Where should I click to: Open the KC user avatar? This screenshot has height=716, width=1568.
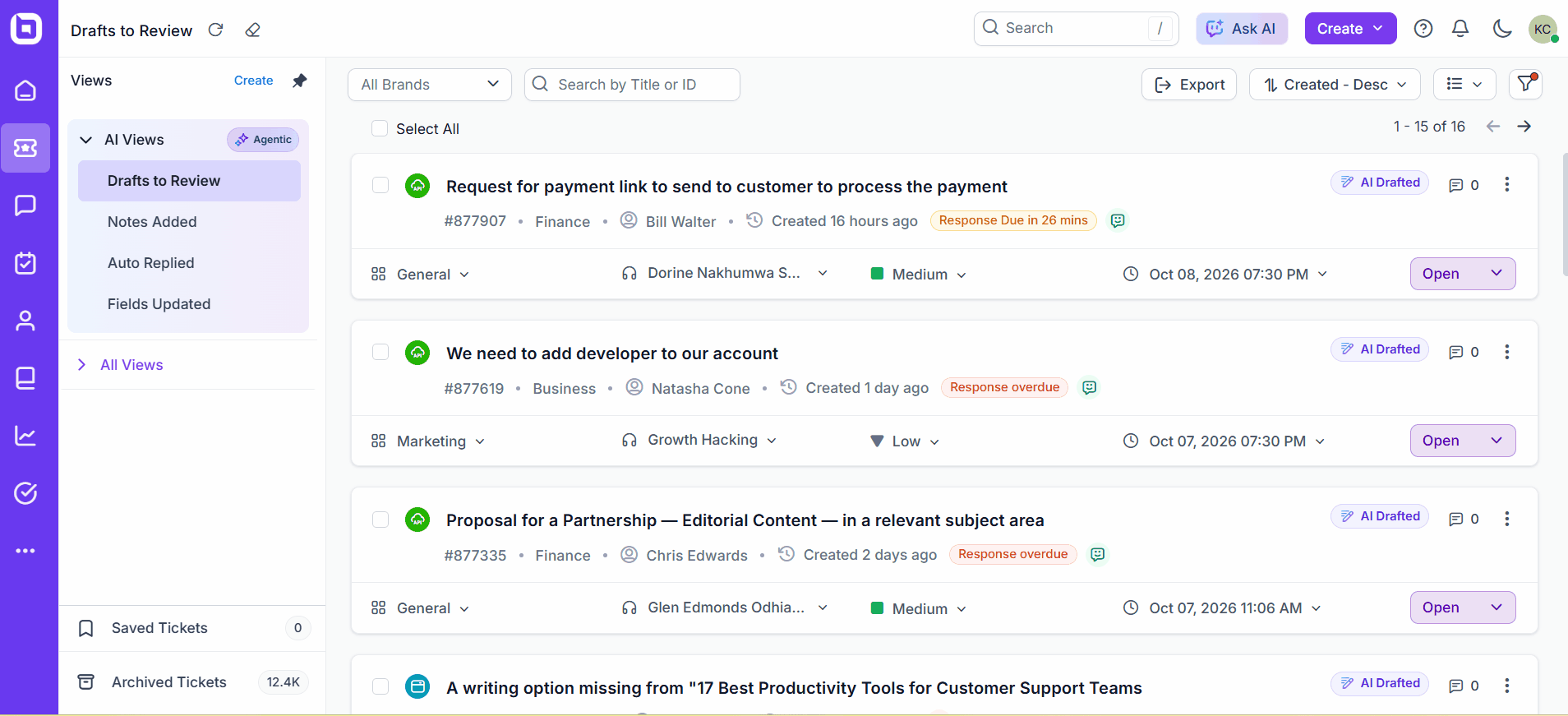click(1543, 29)
